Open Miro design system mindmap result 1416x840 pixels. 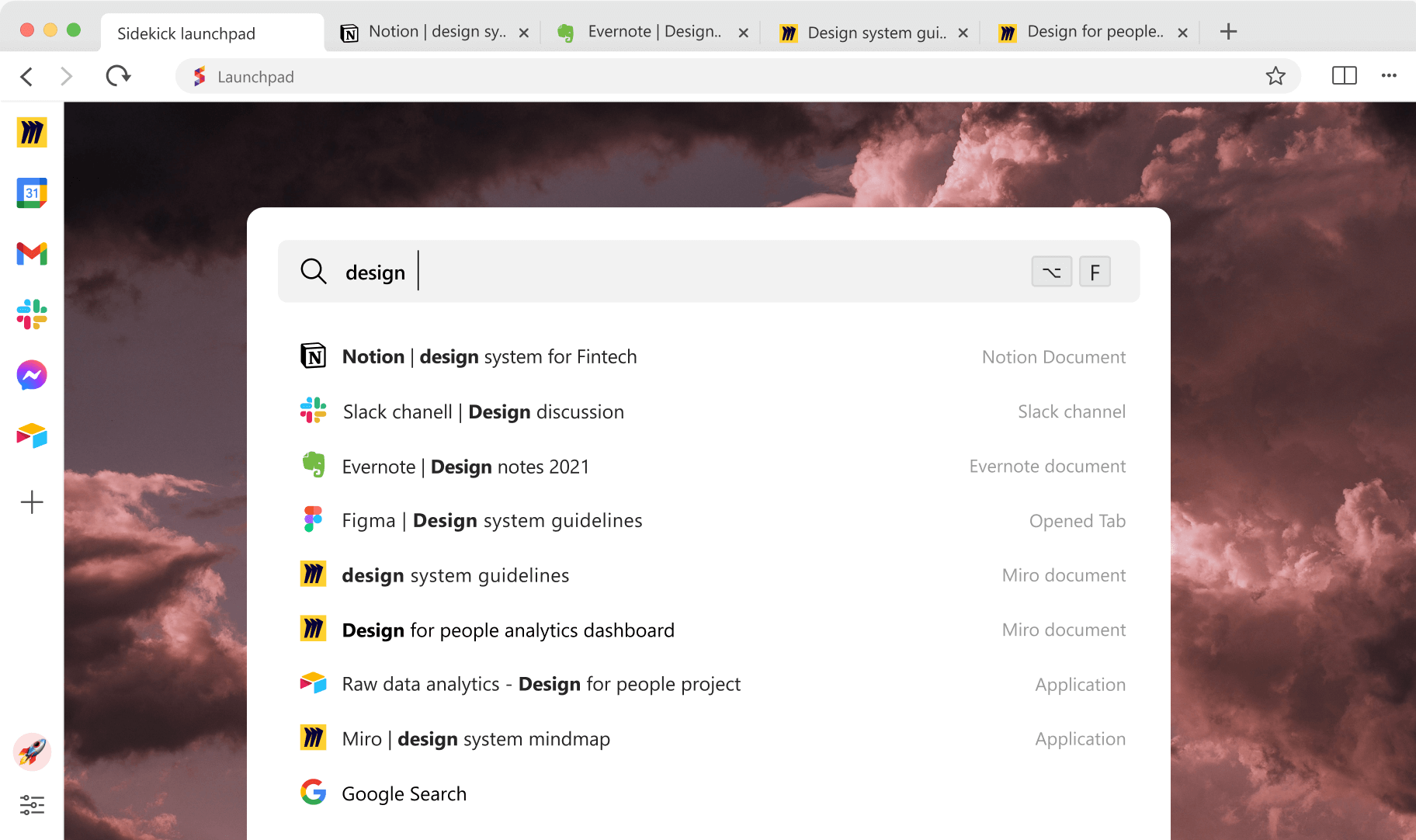coord(713,738)
